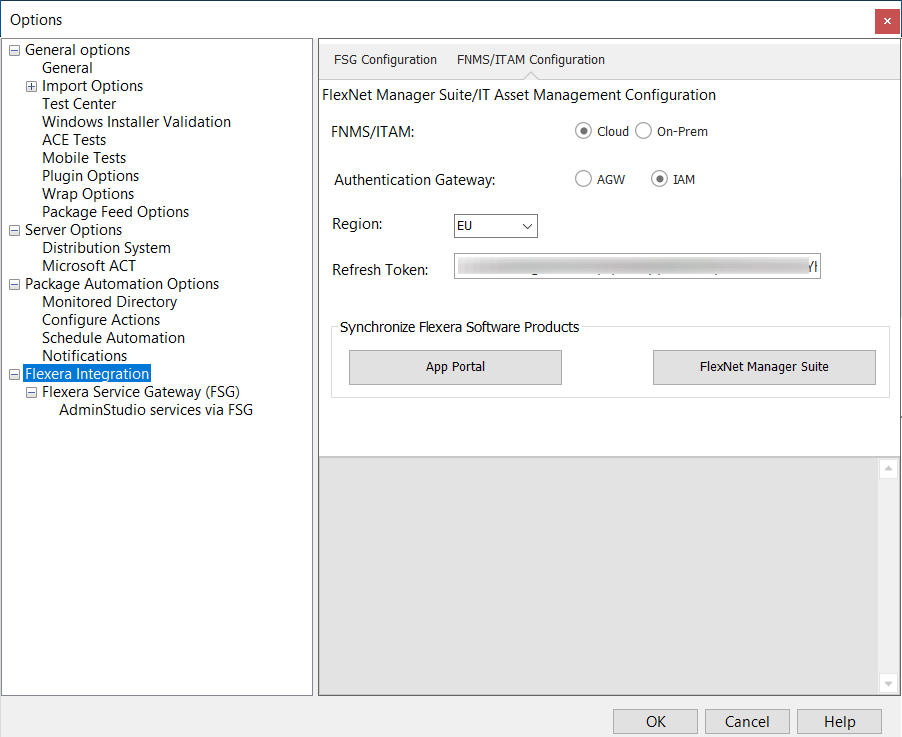Open the Region dropdown
Screen dimensions: 902x737
pos(495,226)
